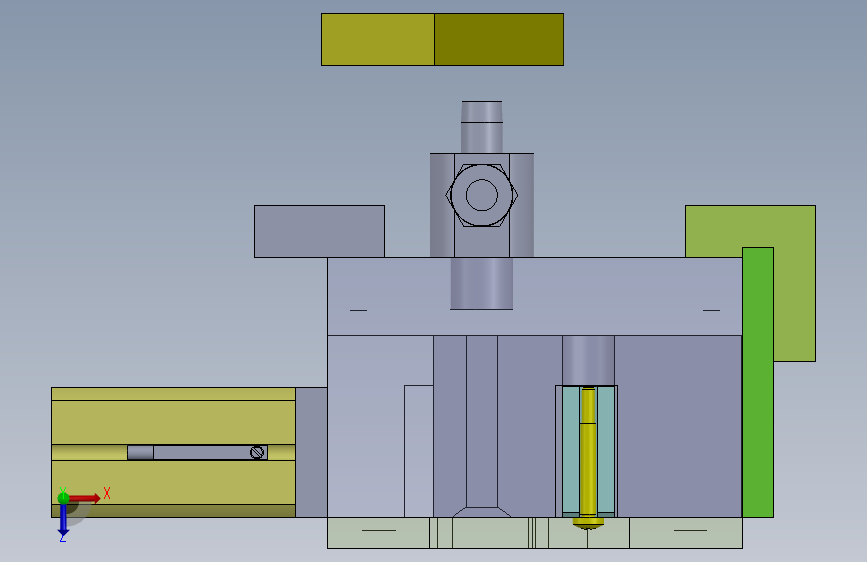The height and width of the screenshot is (562, 867).
Task: Select the gray rectangular block left of the nut
Action: (319, 231)
